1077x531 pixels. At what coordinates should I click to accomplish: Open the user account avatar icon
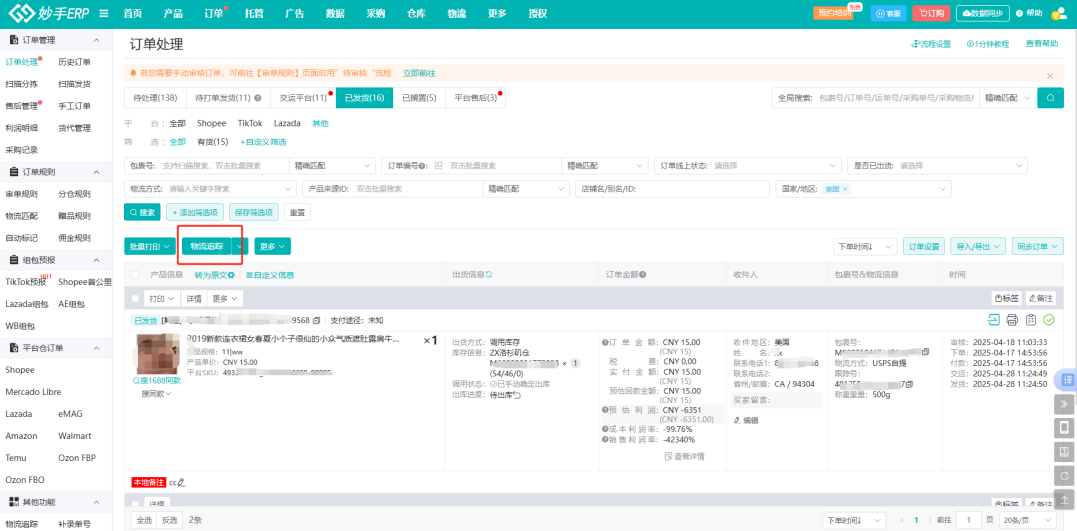pos(1060,13)
